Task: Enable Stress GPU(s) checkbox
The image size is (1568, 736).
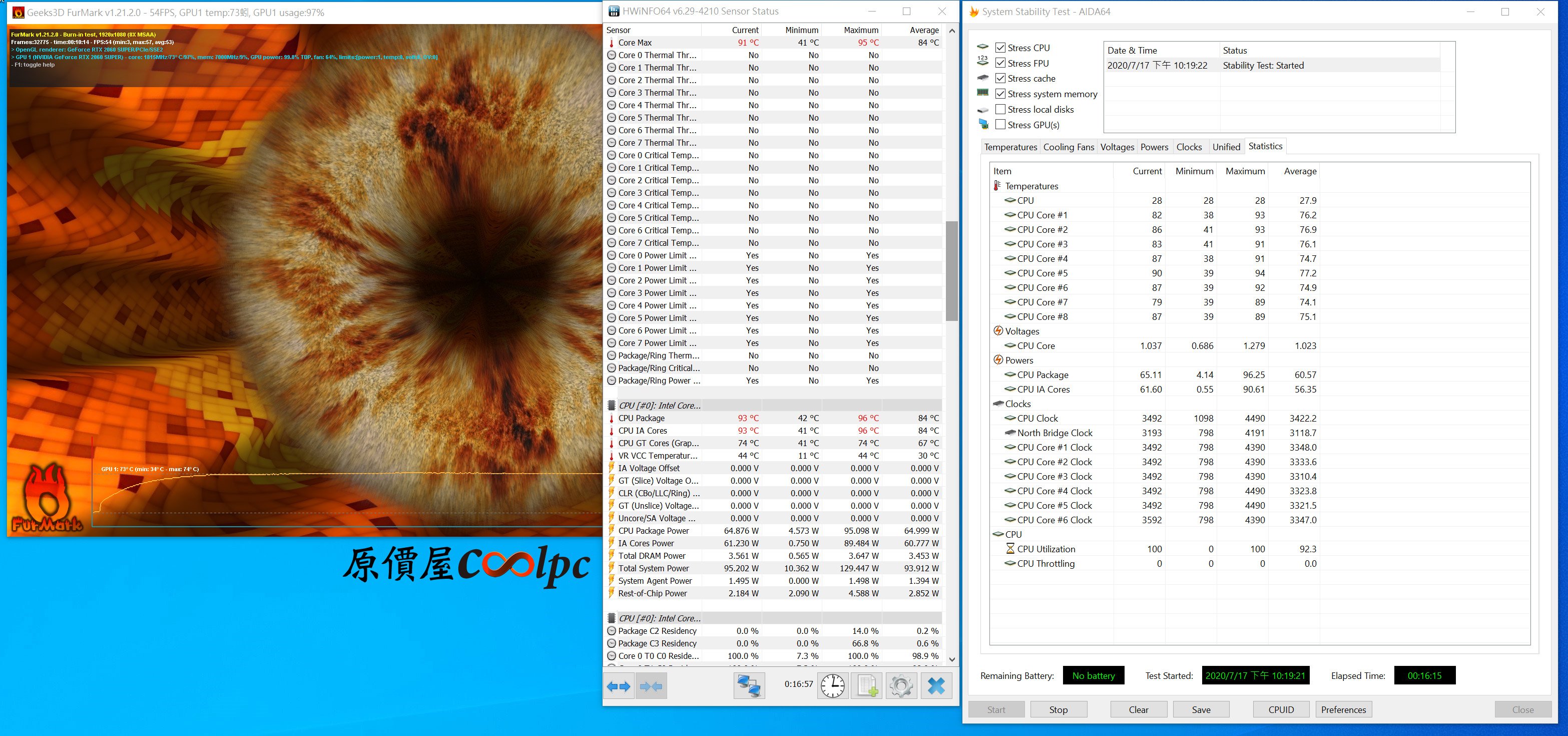Action: click(1000, 125)
